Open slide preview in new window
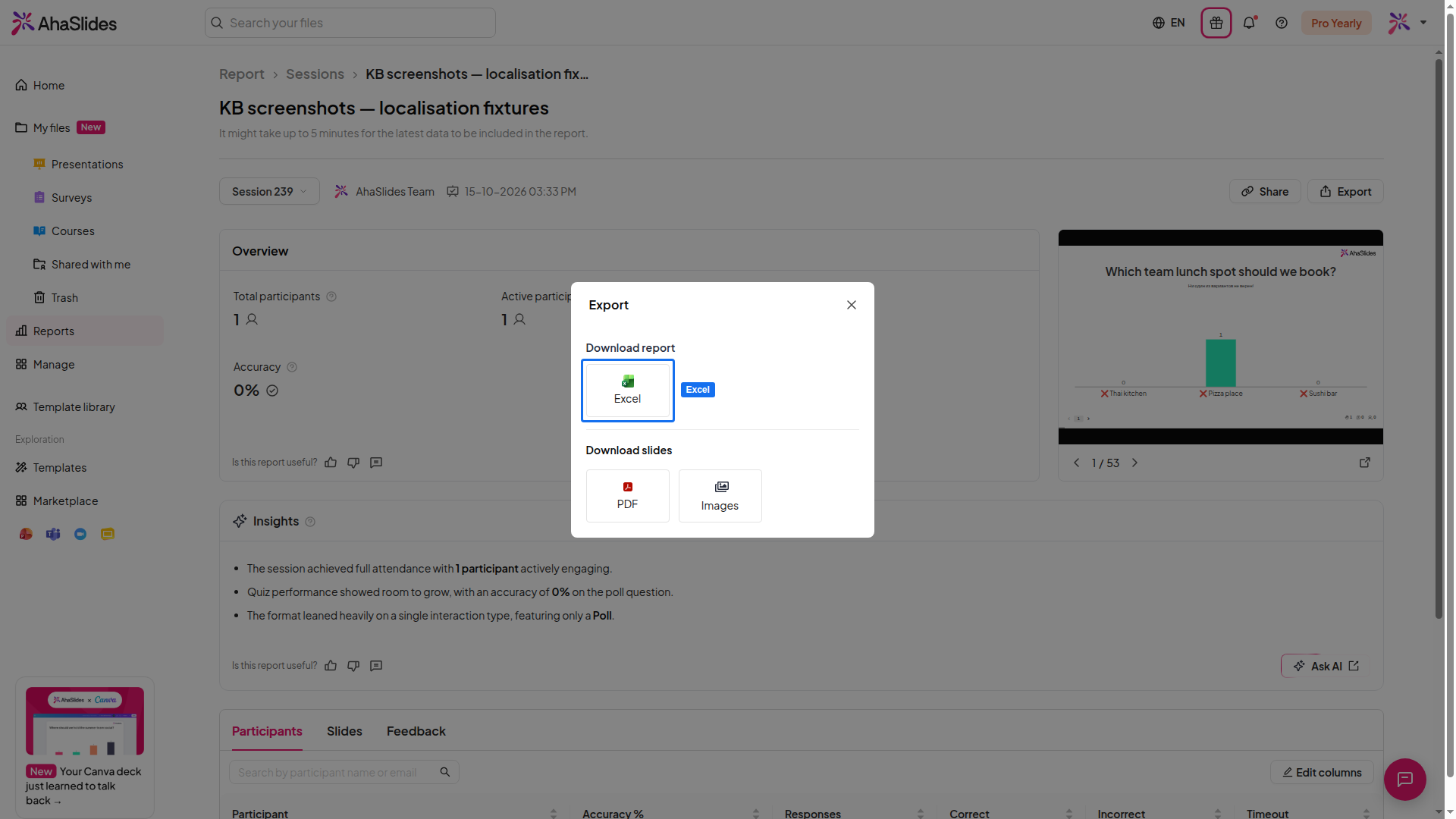This screenshot has width=1456, height=819. click(x=1364, y=463)
